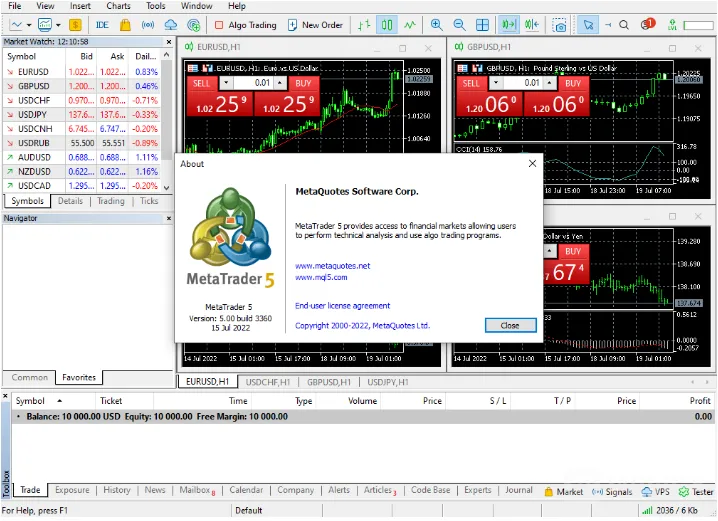The width and height of the screenshot is (718, 521).
Task: Open Mailbox tab in Toolbox
Action: click(197, 490)
